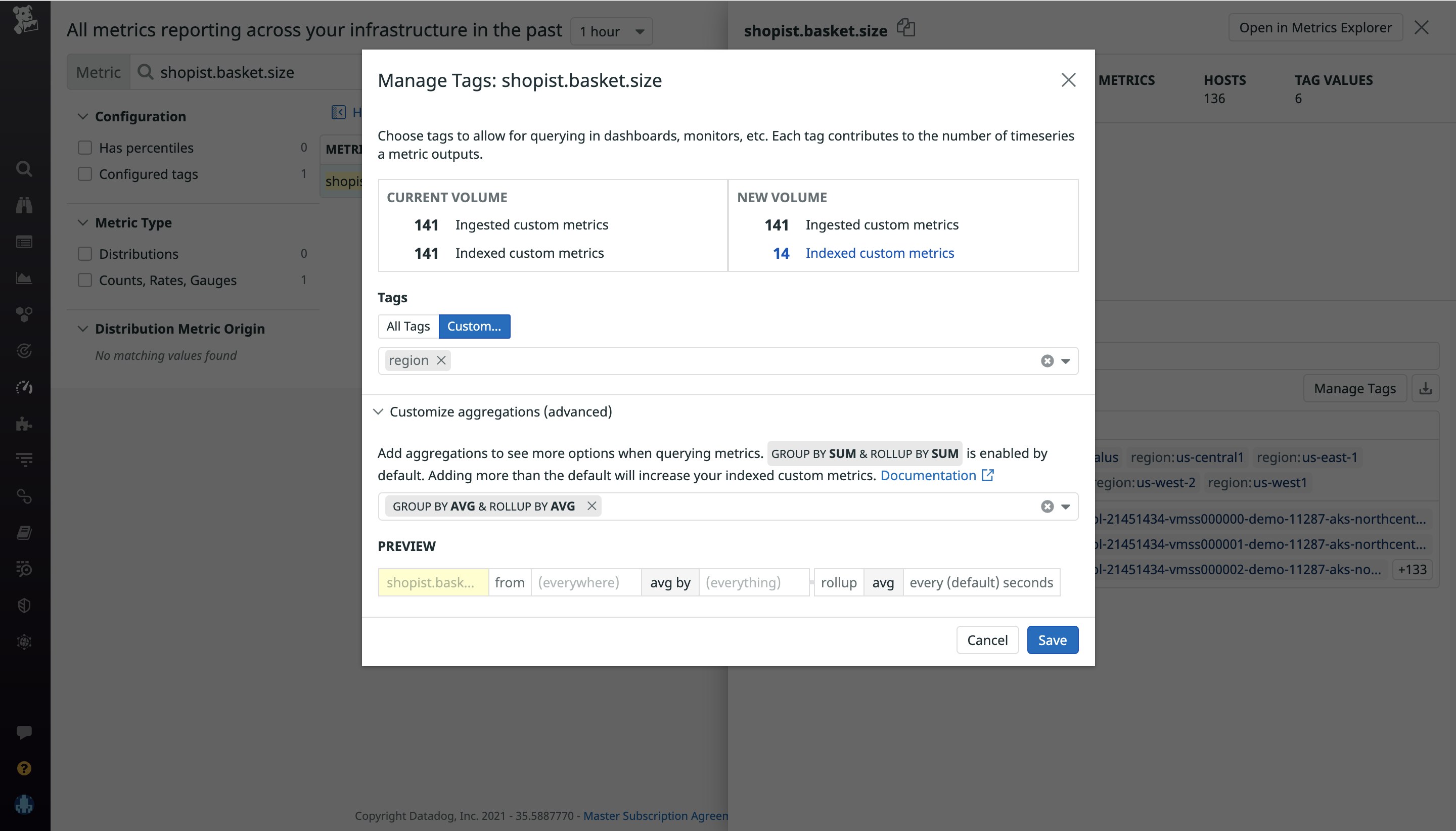1456x831 pixels.
Task: Open the Infrastructure host map icon
Action: 24,314
